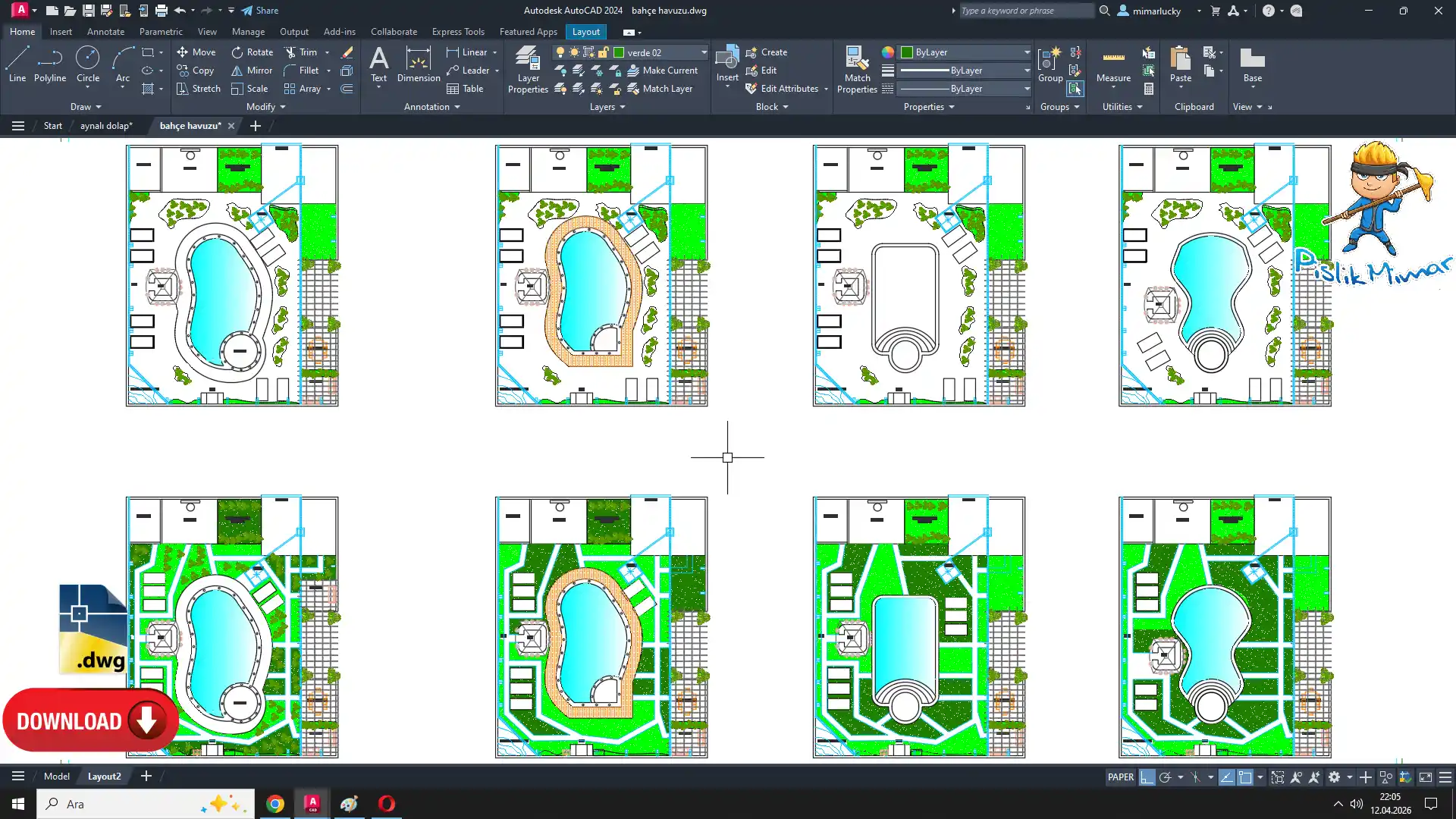Open the verde 02 layer dropdown

[x=704, y=52]
